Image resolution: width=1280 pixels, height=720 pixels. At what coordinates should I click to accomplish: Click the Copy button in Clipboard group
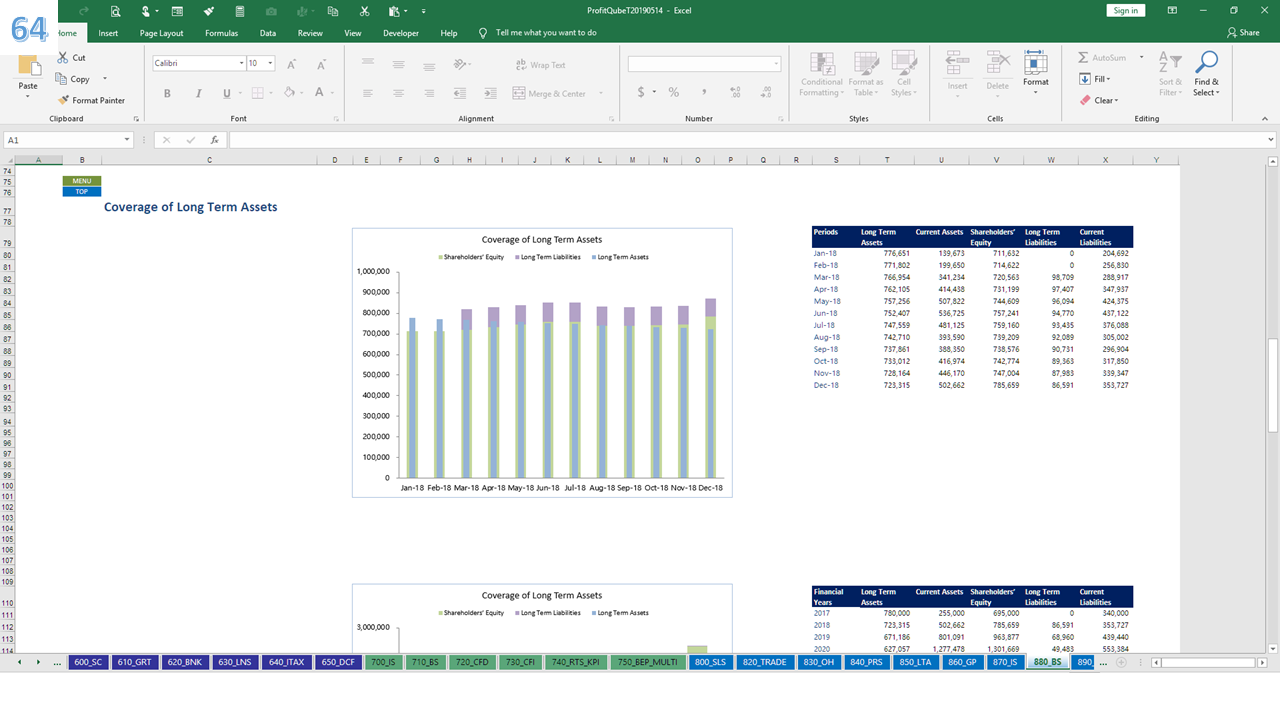[x=73, y=79]
